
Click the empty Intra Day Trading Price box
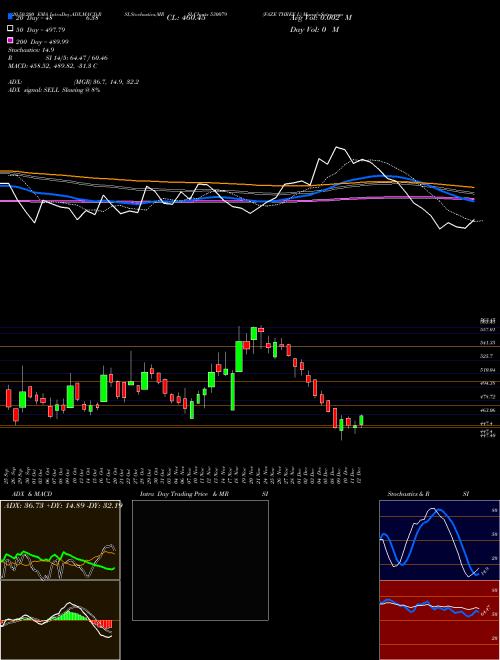click(x=200, y=560)
